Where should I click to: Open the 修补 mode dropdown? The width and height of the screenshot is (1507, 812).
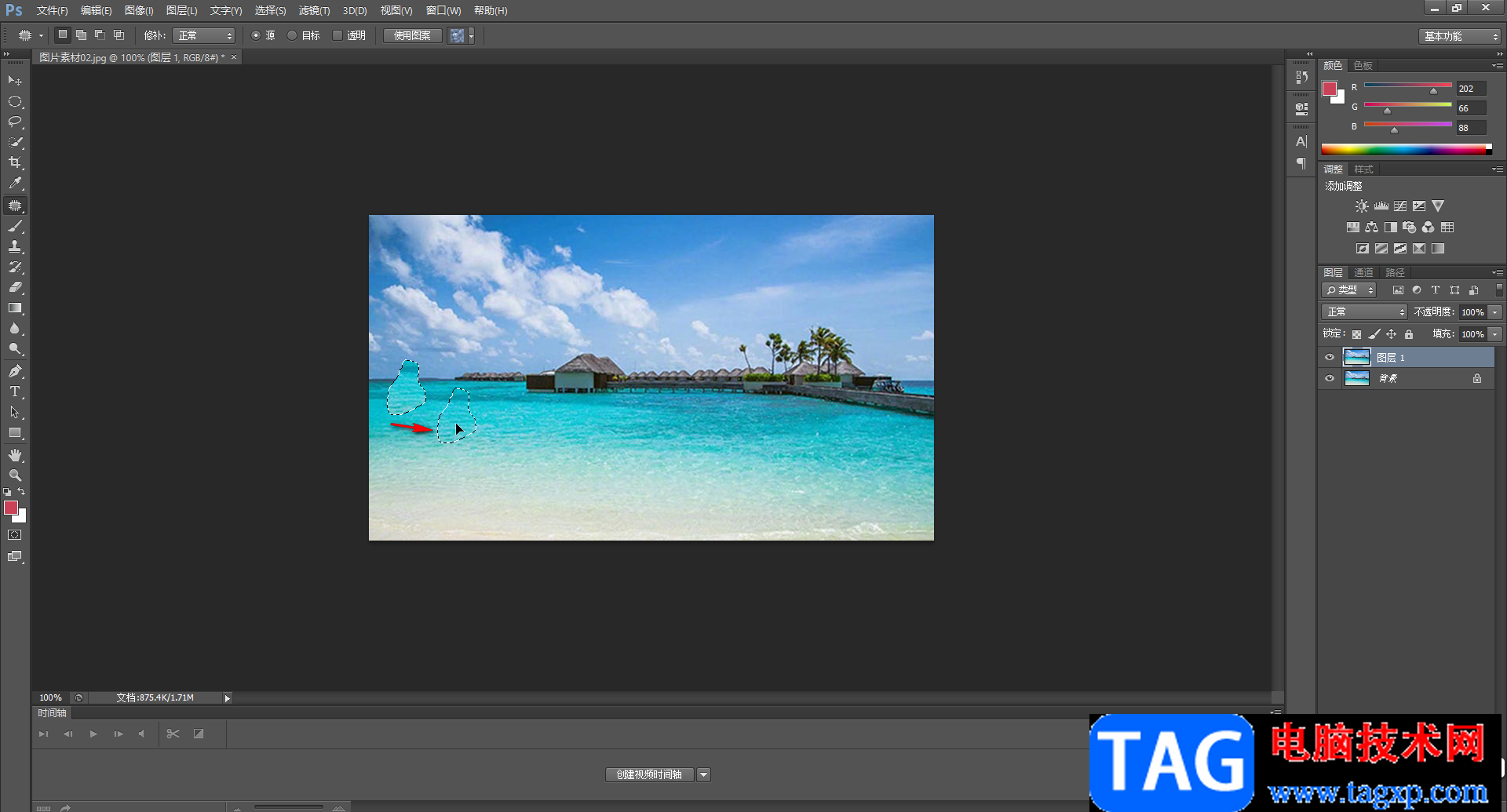(x=205, y=36)
